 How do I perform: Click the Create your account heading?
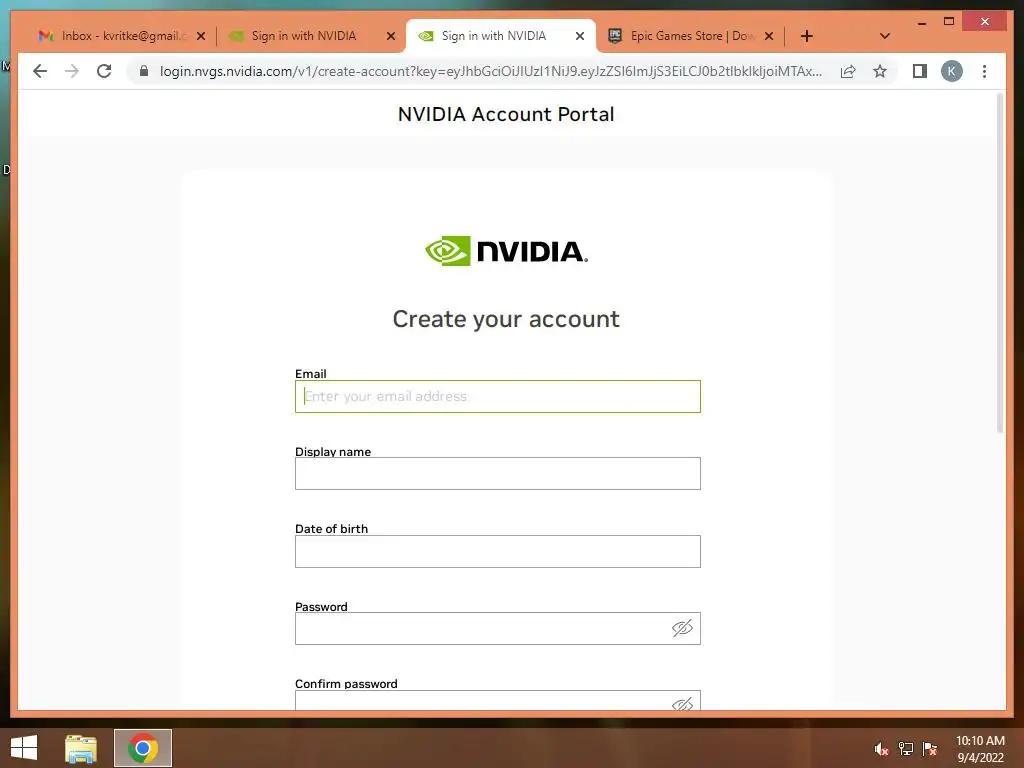[x=506, y=319]
